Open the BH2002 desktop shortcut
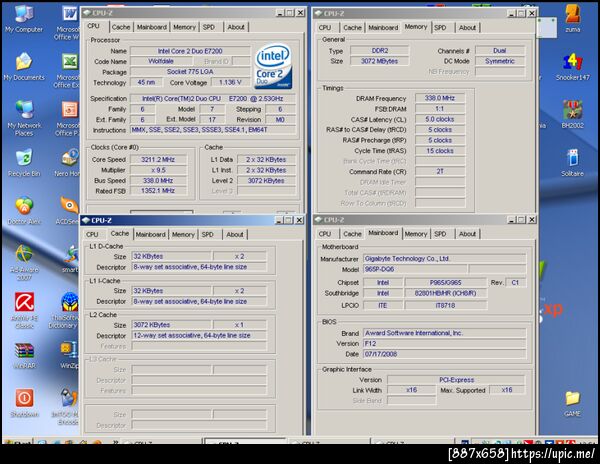This screenshot has height=464, width=600. pyautogui.click(x=573, y=109)
